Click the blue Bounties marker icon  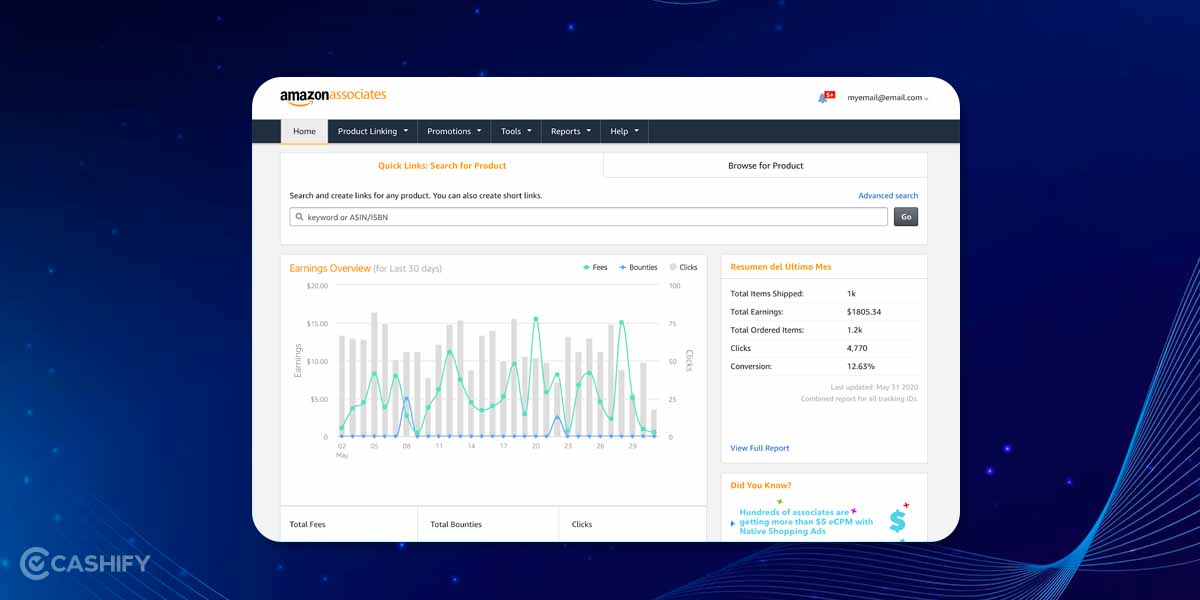point(623,267)
